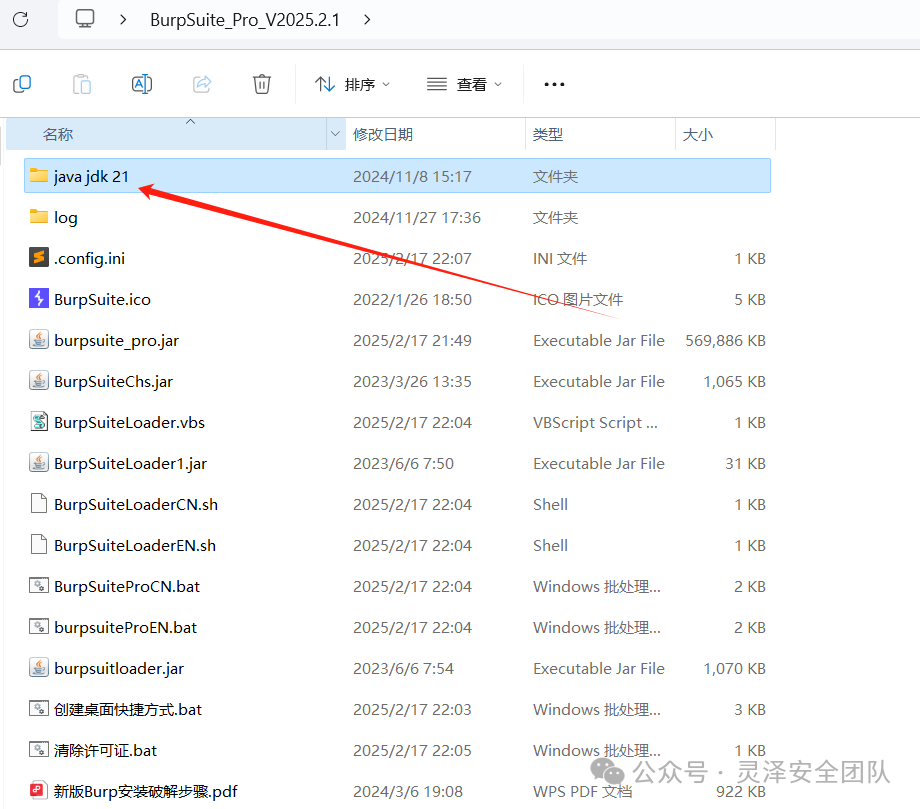Select the 清除许可证.bat file icon
Screen dimensions: 920x809
coord(39,749)
